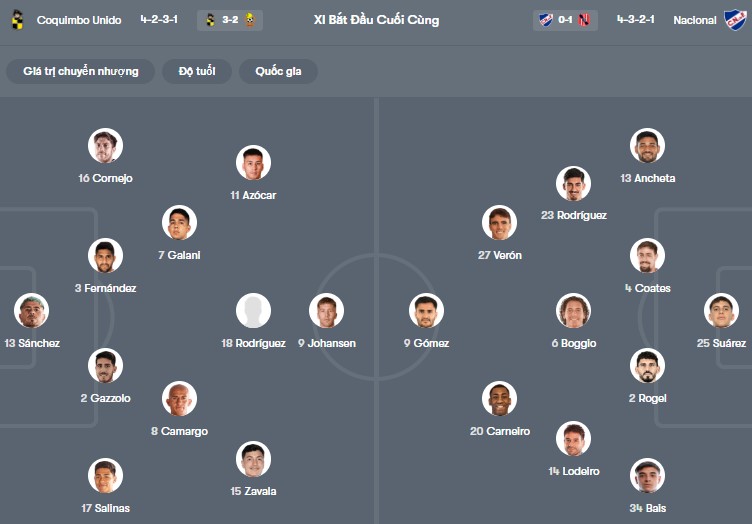Select Camargo's player portrait
The height and width of the screenshot is (524, 752).
pos(179,399)
